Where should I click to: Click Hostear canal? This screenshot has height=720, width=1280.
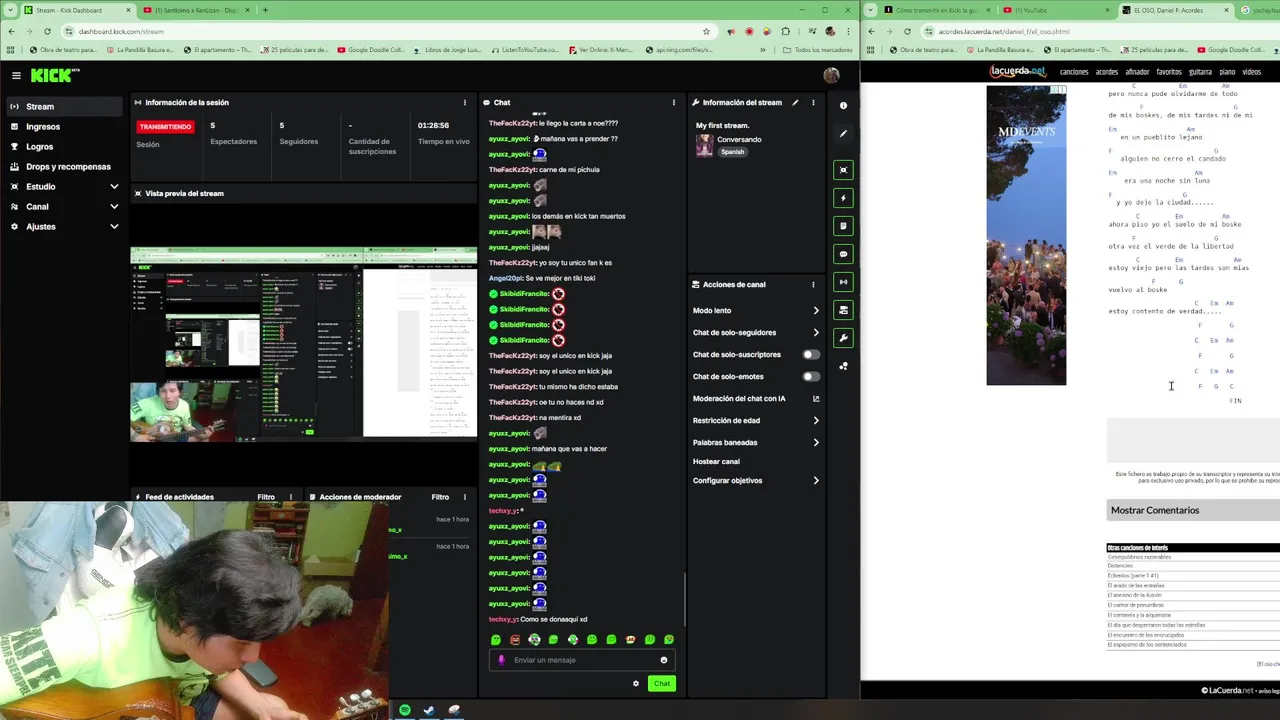[x=716, y=461]
